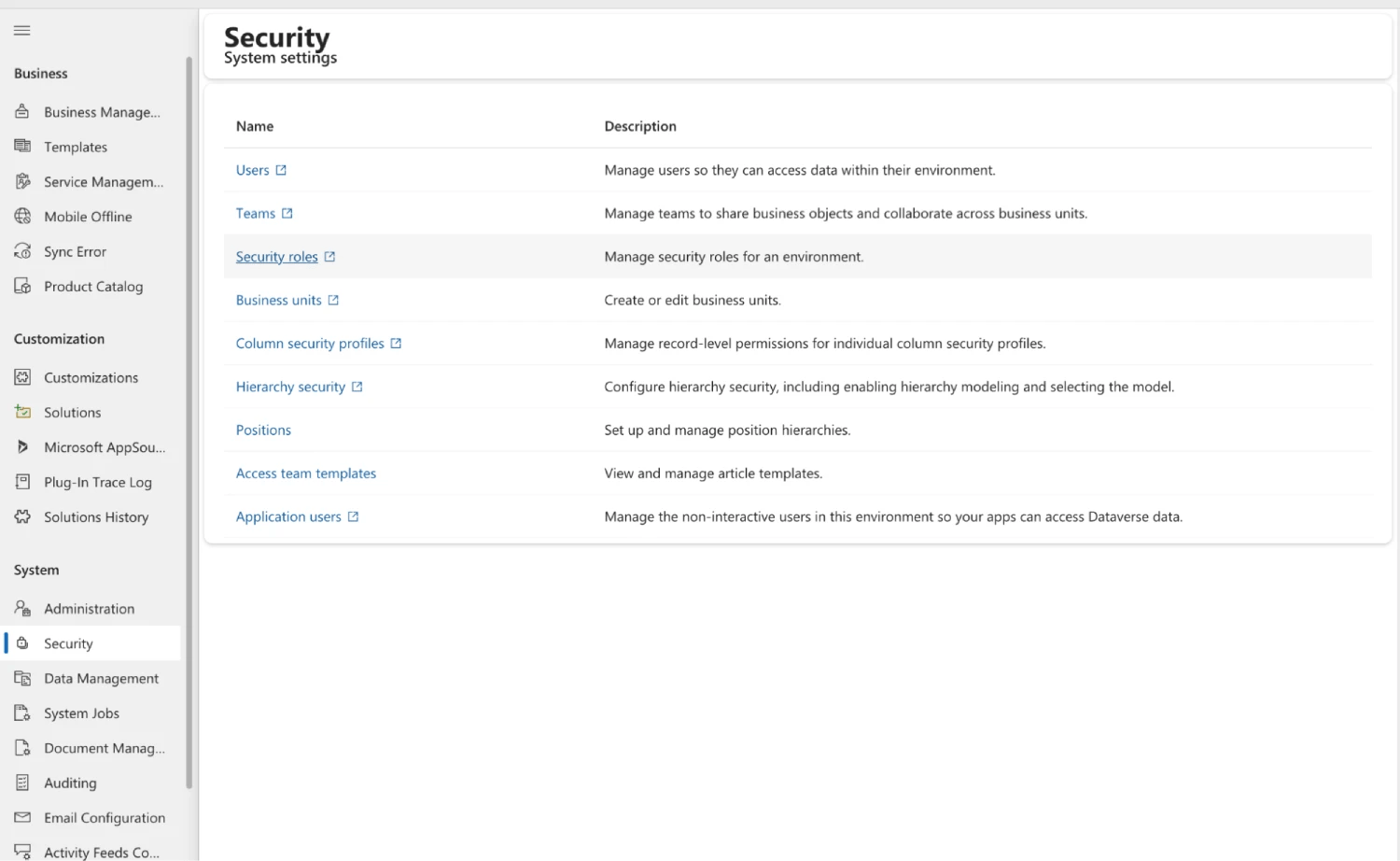Click the Positions link
Screen dimensions: 1400x861
point(263,430)
